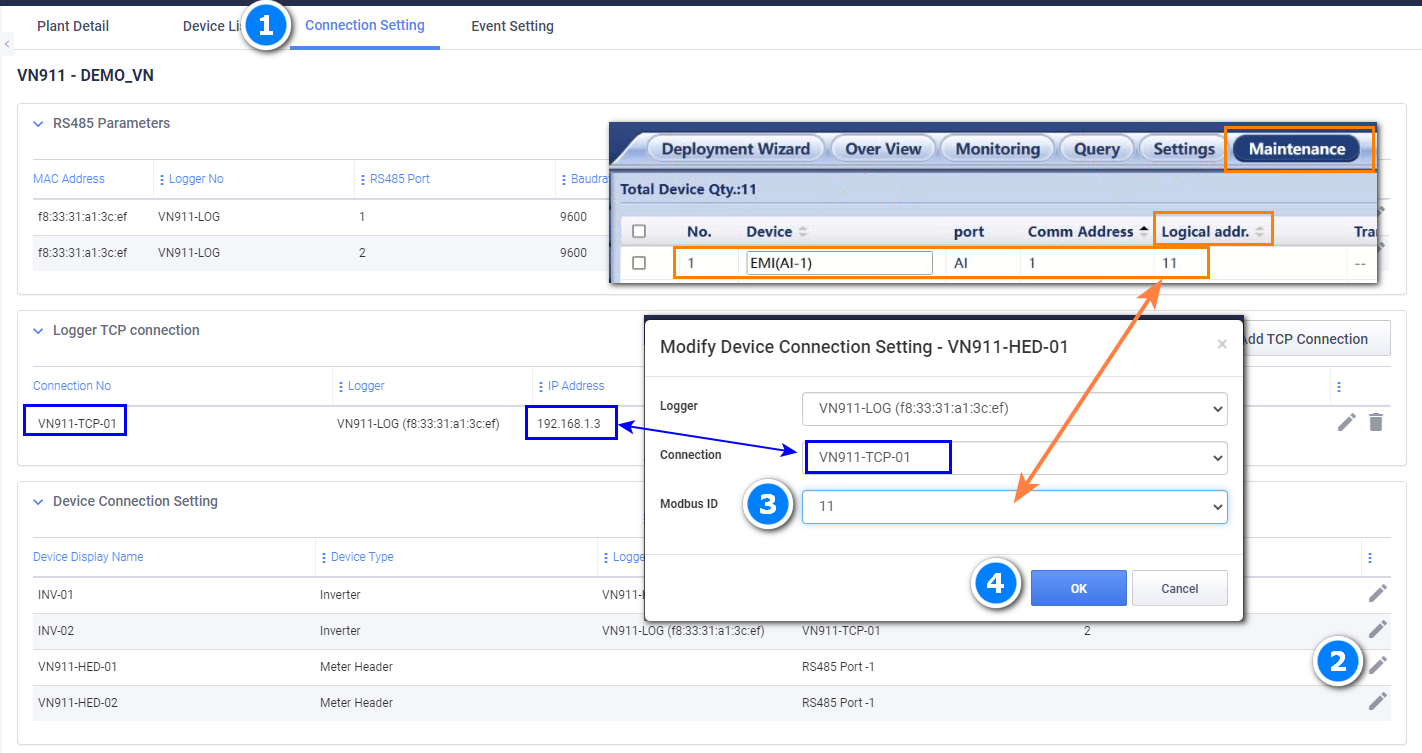The image size is (1422, 753).
Task: Close the Modify Device Connection Setting dialog
Action: click(1222, 344)
